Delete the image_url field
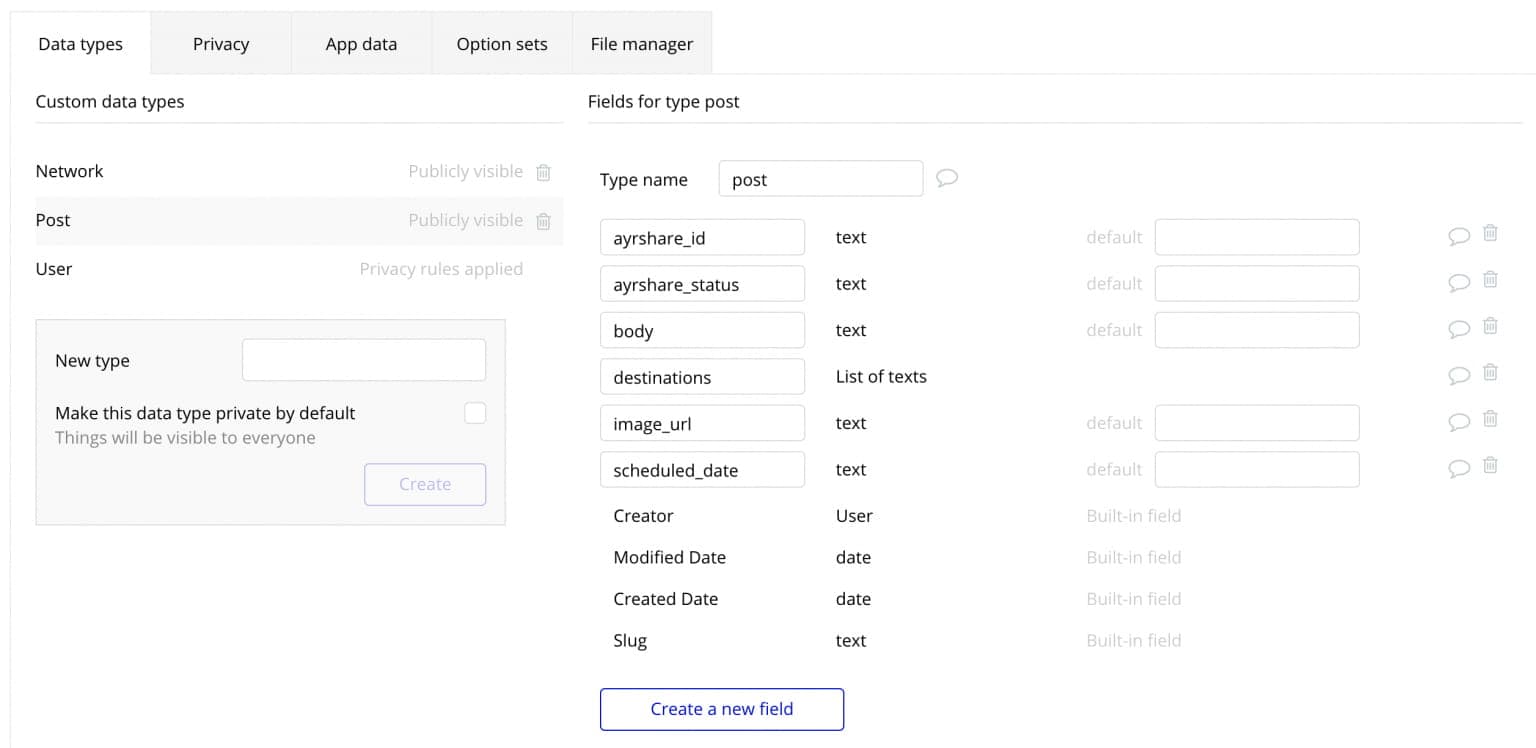The width and height of the screenshot is (1536, 748). click(1490, 419)
